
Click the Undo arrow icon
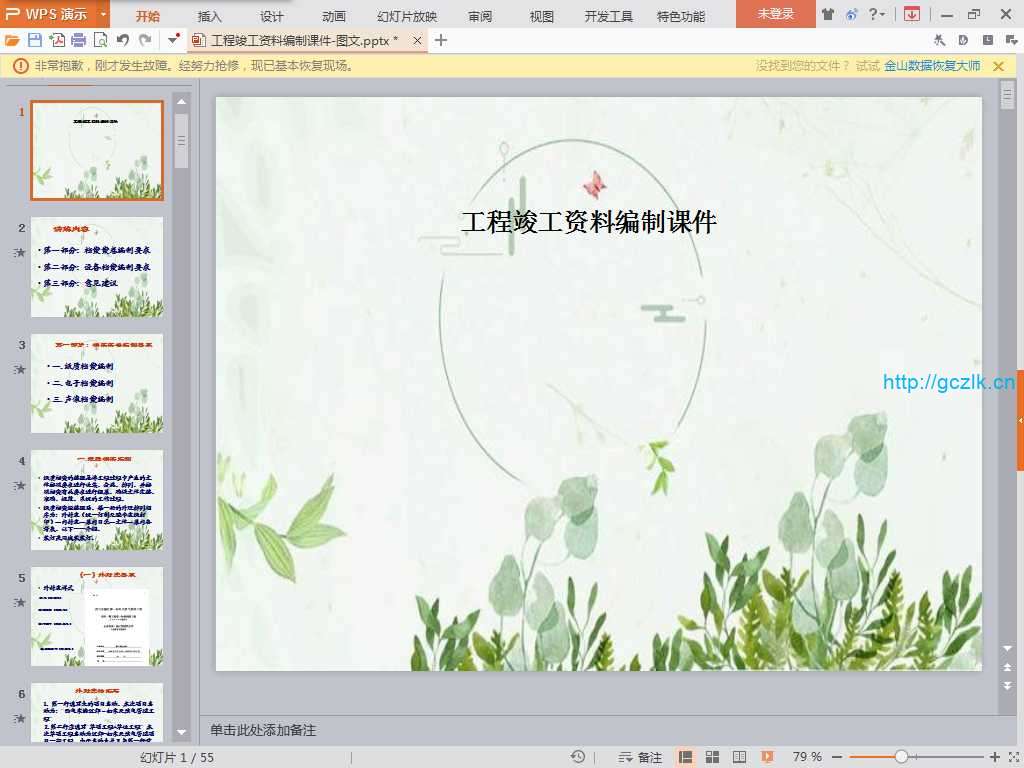point(122,40)
